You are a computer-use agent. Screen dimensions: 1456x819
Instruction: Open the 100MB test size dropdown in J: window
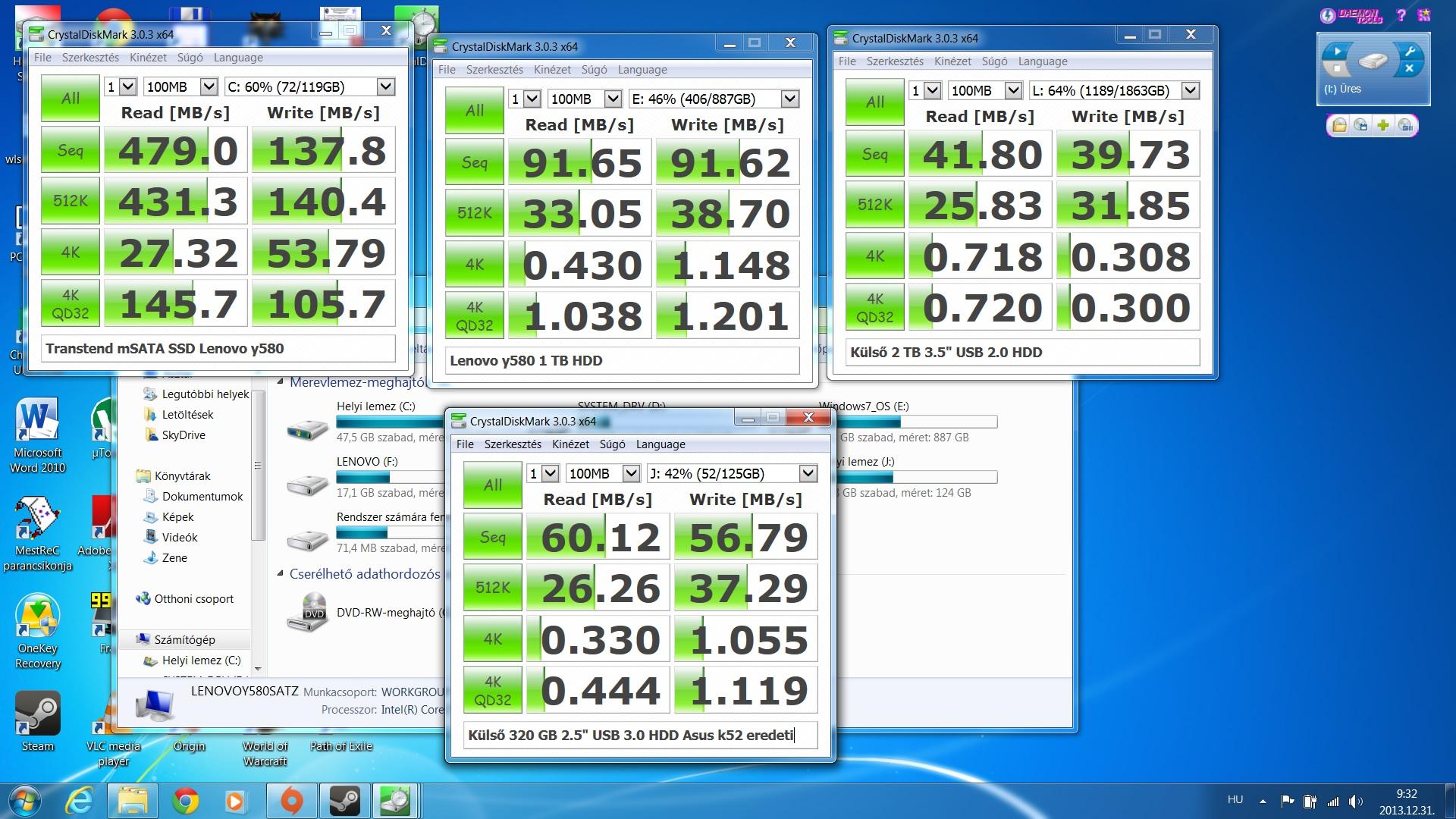(603, 474)
